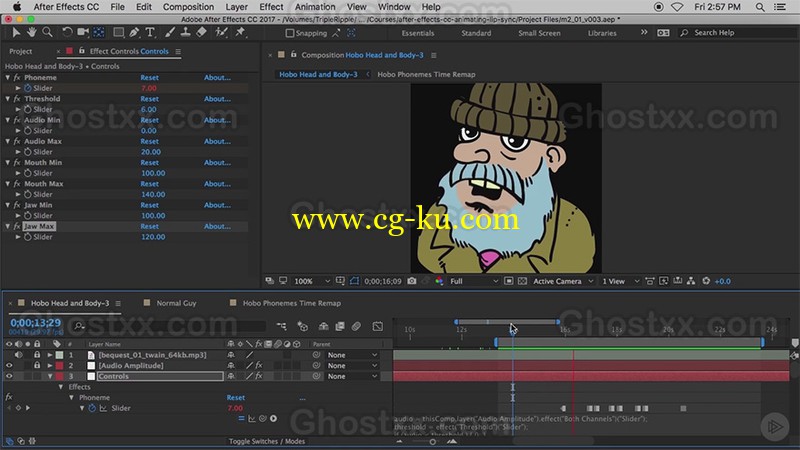Open the 100% magnification dropdown

(x=312, y=281)
